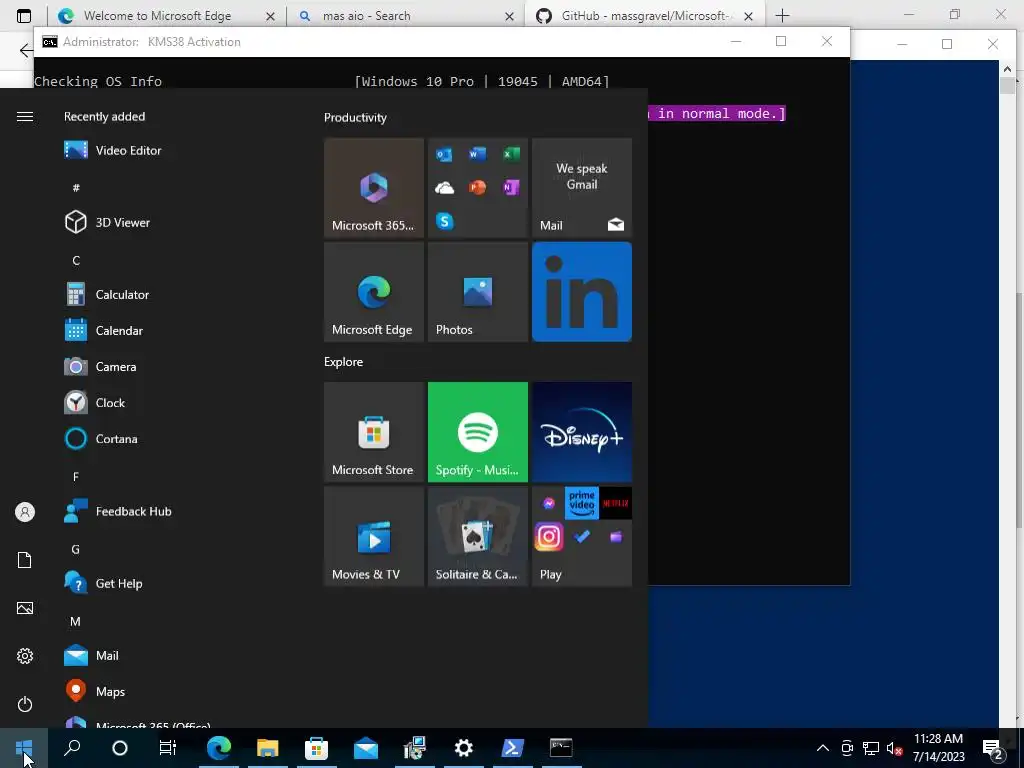This screenshot has height=768, width=1024.
Task: Select the Productivity group title
Action: [355, 118]
